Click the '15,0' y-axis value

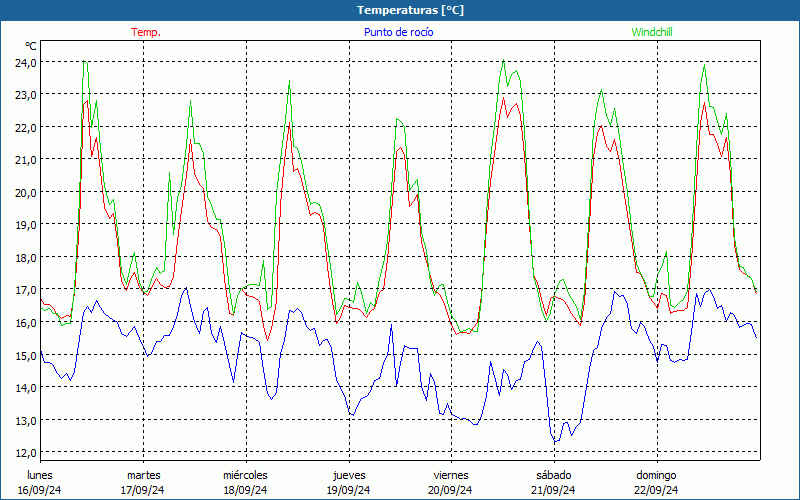click(x=26, y=356)
